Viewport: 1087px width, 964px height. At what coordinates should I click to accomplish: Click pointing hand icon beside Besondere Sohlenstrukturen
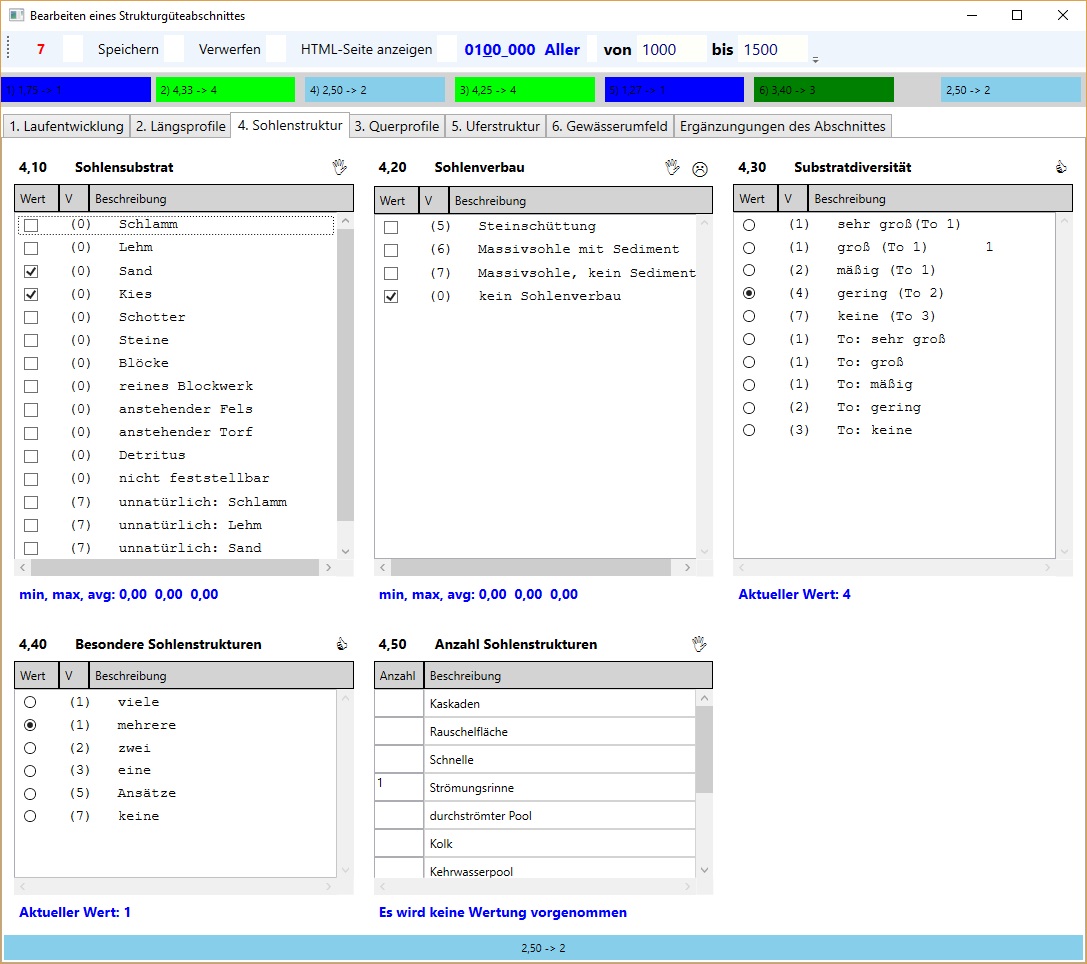tap(342, 644)
